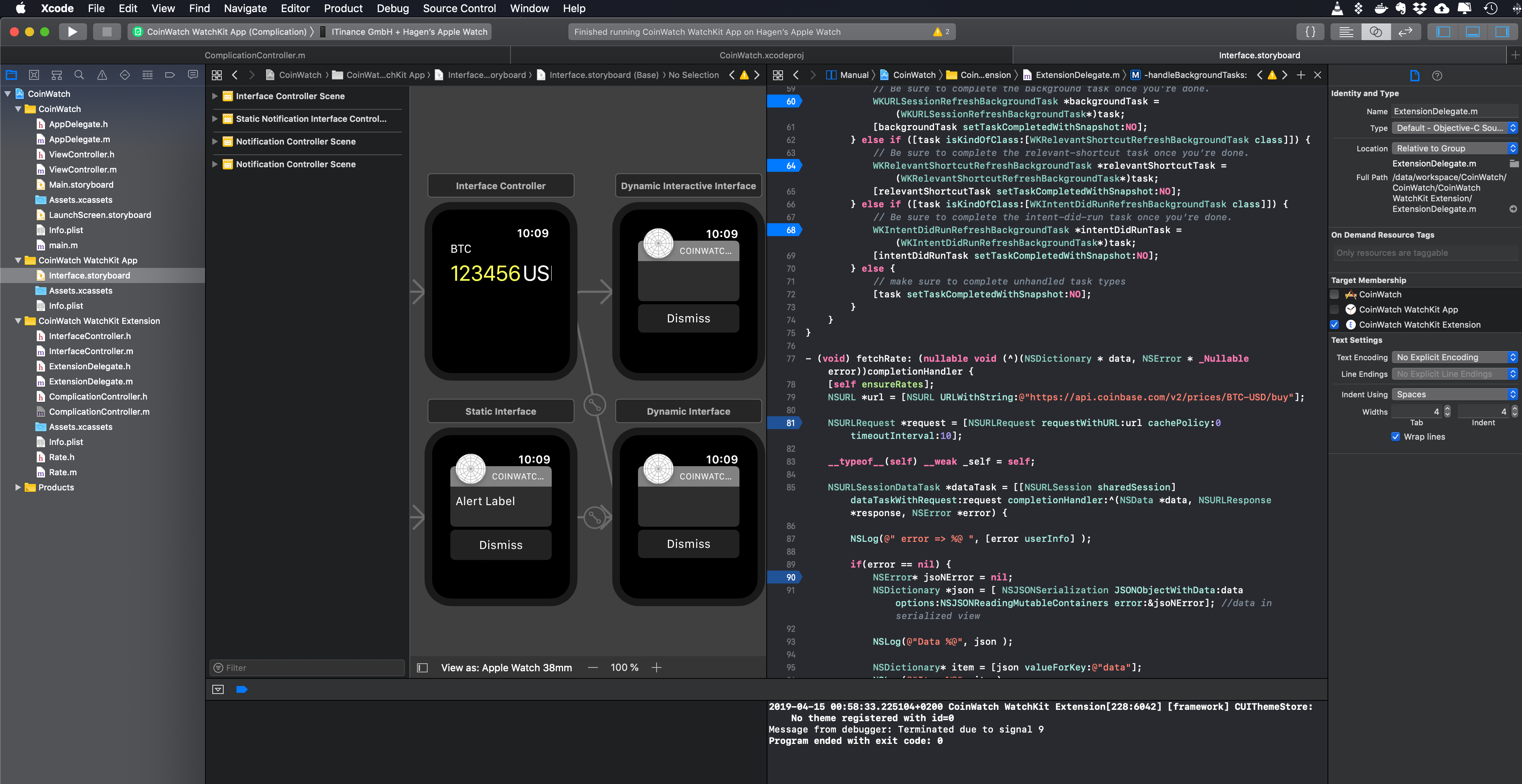
Task: Open the Editor menu
Action: (295, 8)
